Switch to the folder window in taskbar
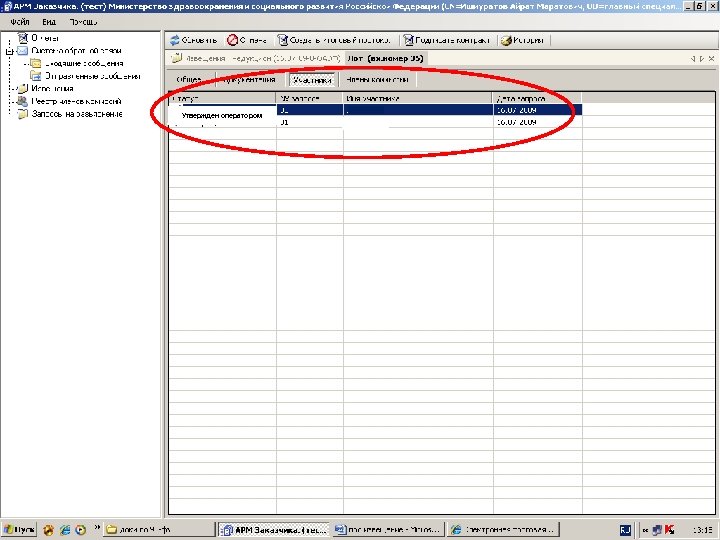This screenshot has height=540, width=720. coord(159,529)
